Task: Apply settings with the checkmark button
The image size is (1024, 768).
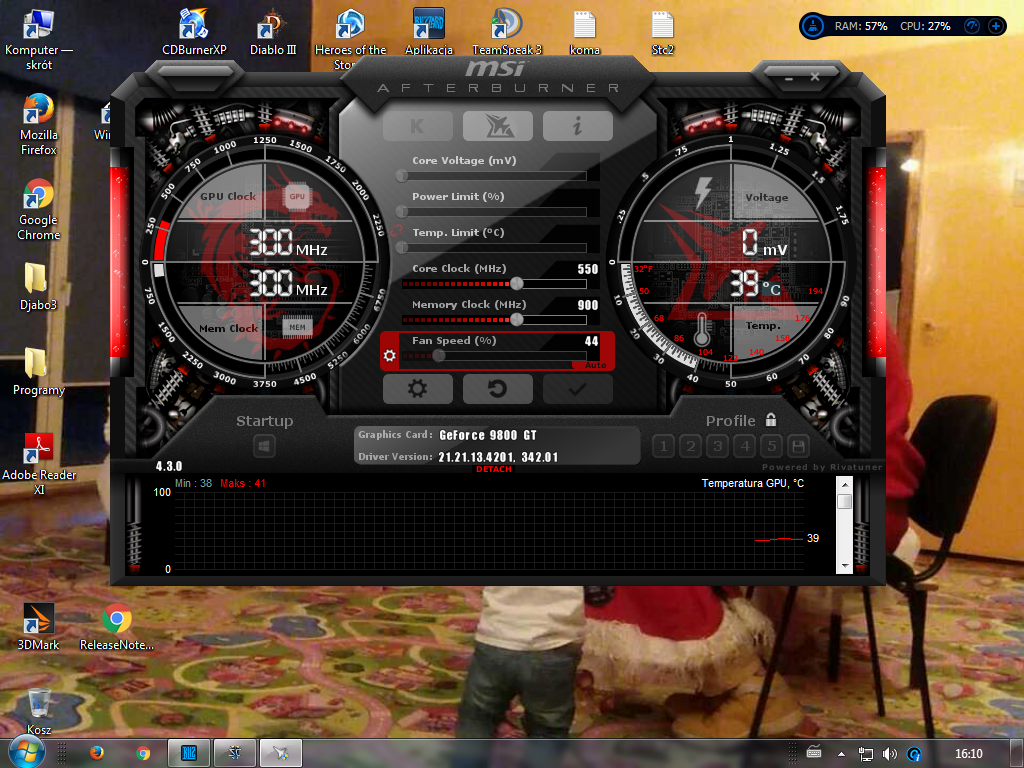Action: point(577,389)
